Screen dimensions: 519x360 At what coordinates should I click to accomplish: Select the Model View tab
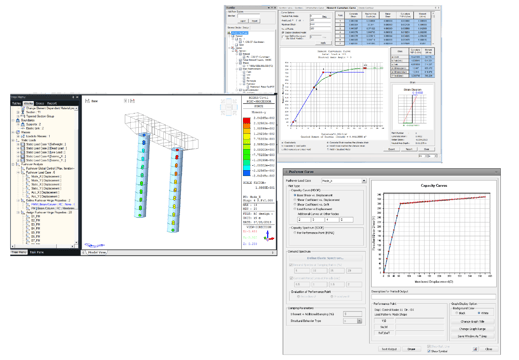click(x=97, y=252)
